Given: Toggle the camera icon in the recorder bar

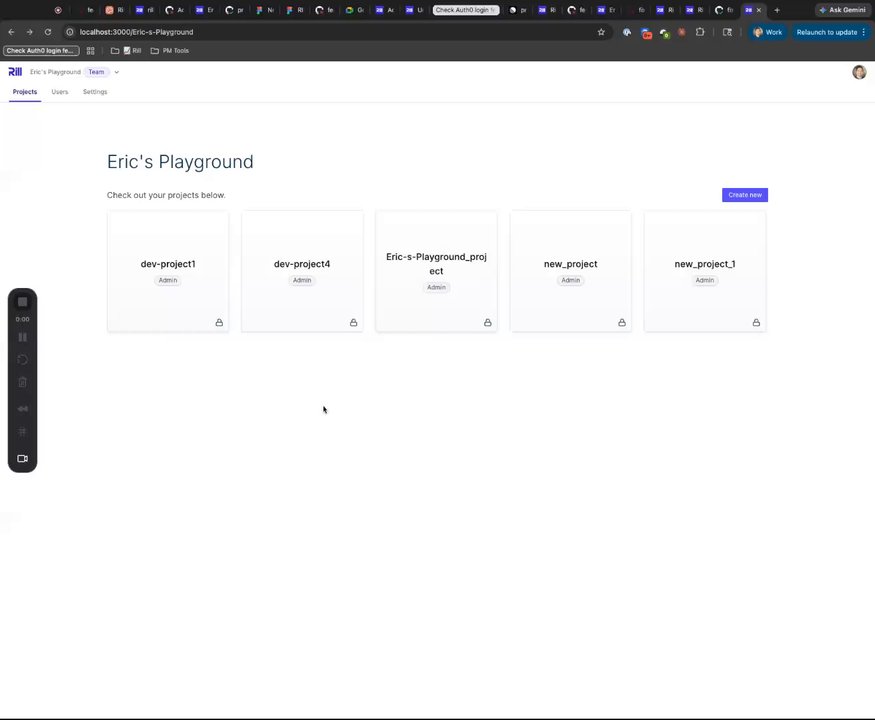Looking at the screenshot, I should click(x=22, y=459).
